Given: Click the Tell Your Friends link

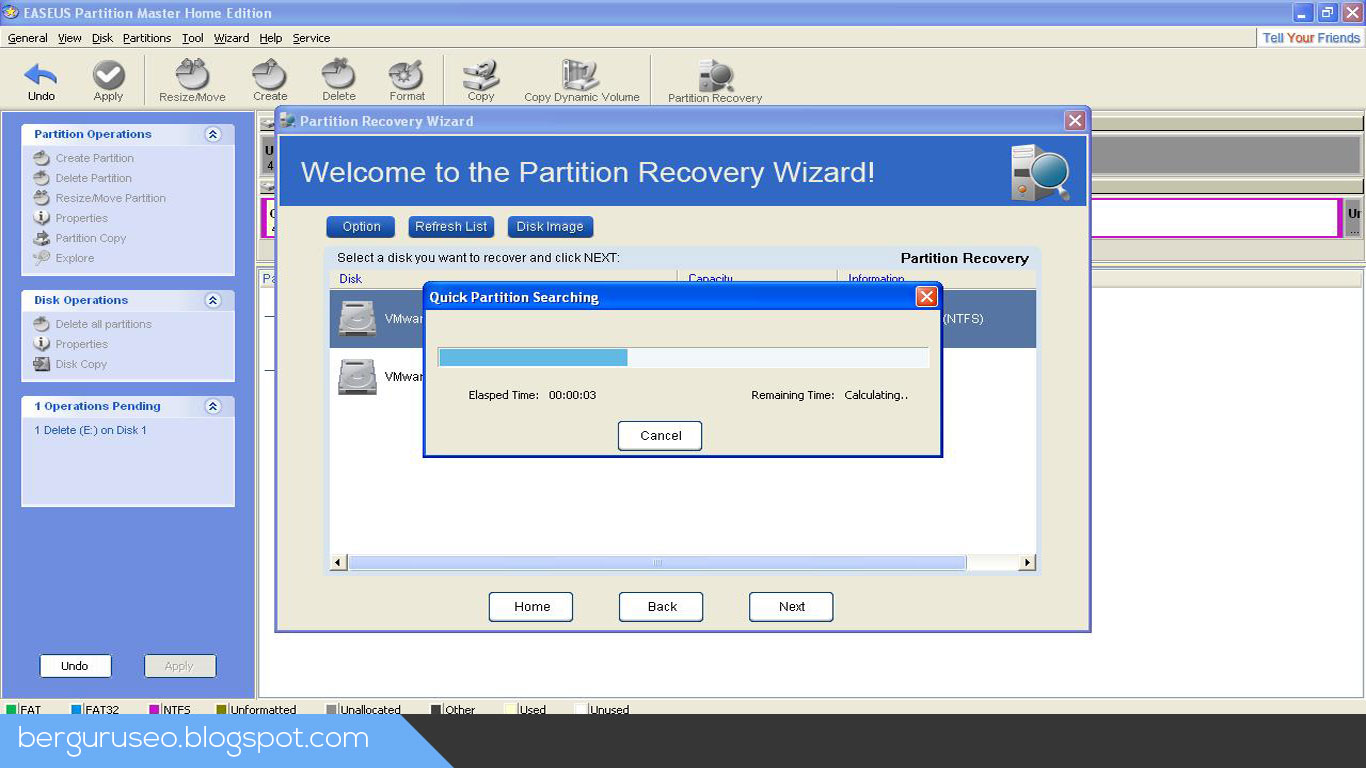Looking at the screenshot, I should tap(1311, 38).
